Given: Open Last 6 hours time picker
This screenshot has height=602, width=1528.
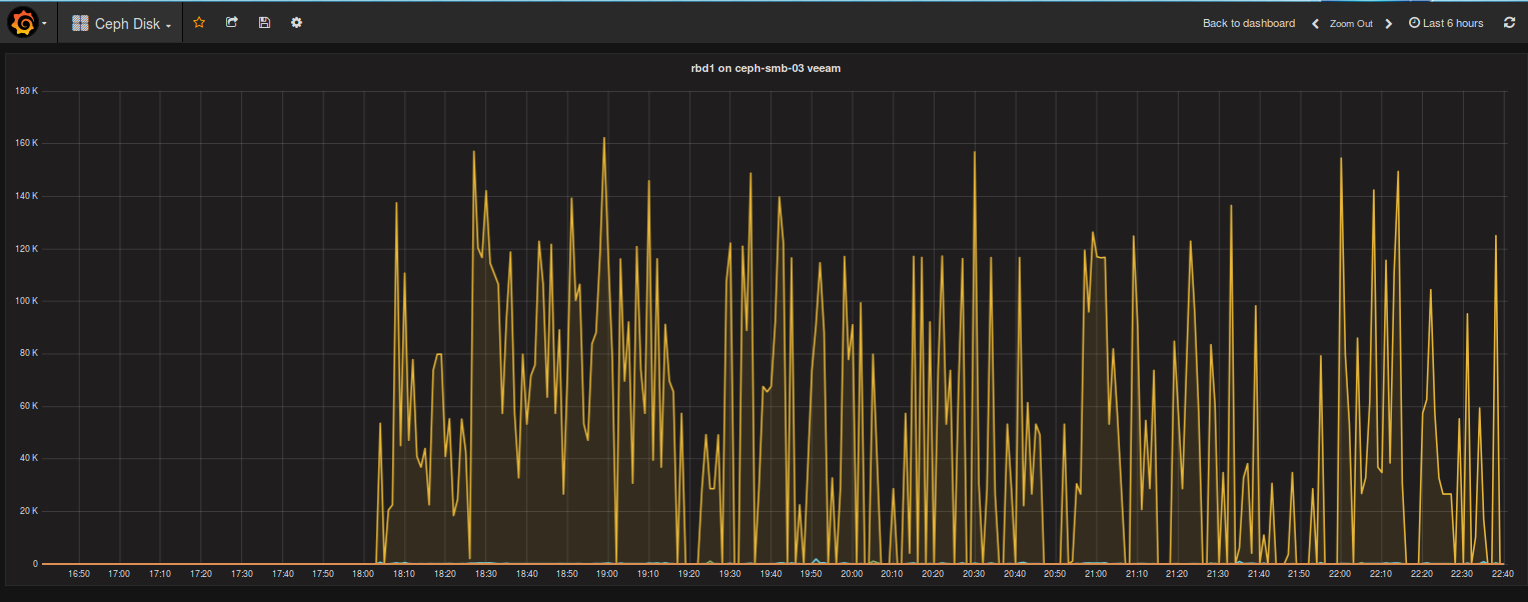Looking at the screenshot, I should [x=1446, y=23].
